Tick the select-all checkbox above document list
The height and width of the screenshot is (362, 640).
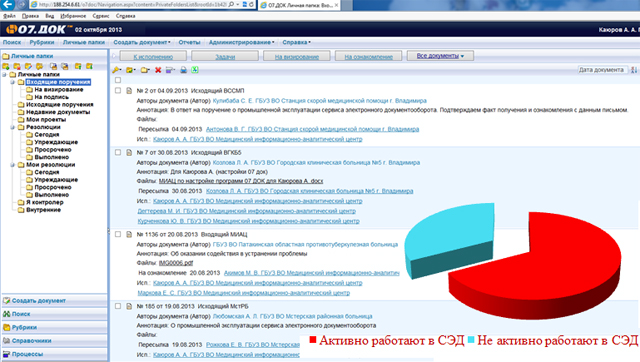click(x=118, y=80)
